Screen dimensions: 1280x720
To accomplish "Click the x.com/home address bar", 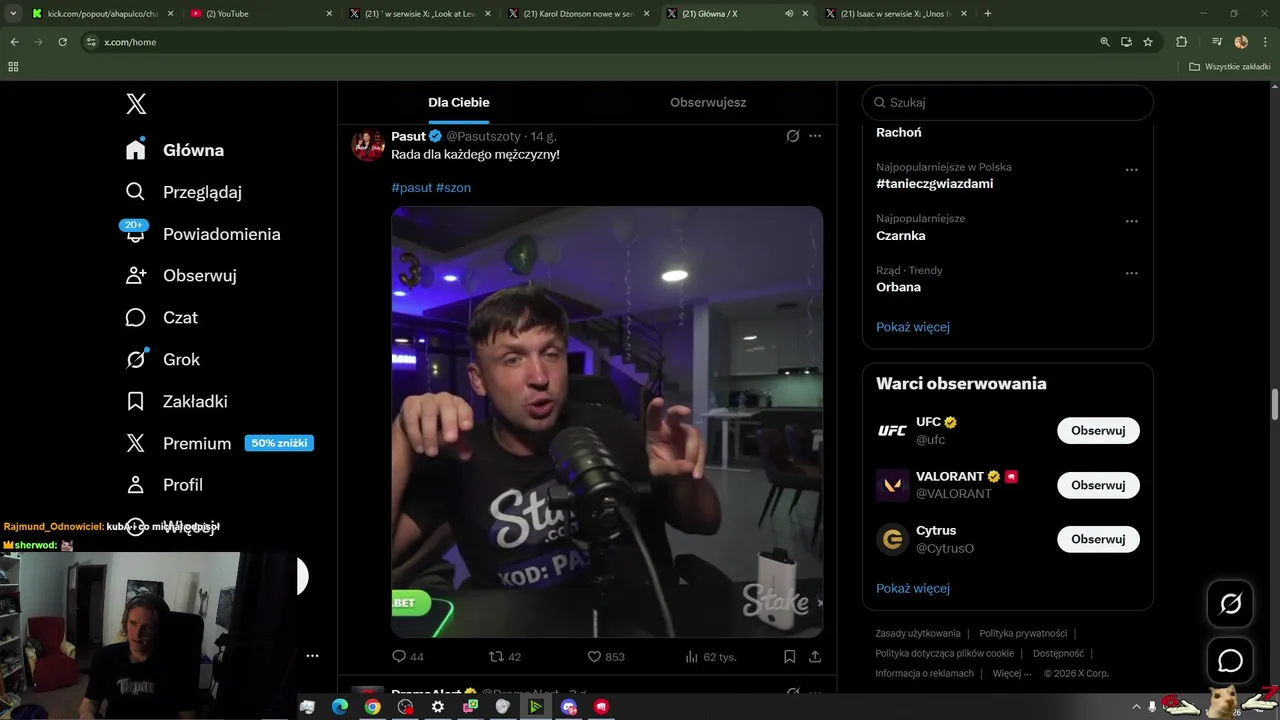I will (x=590, y=42).
